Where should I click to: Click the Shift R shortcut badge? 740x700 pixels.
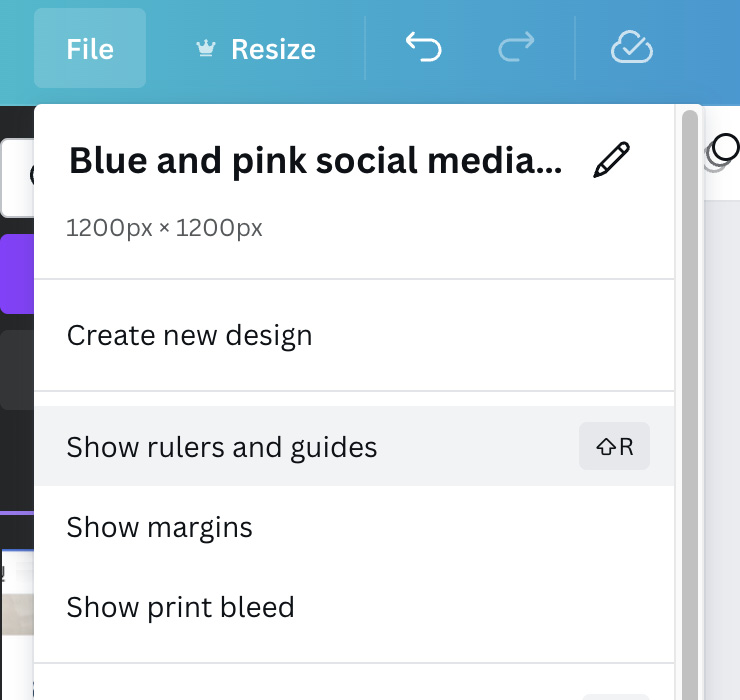click(x=614, y=446)
